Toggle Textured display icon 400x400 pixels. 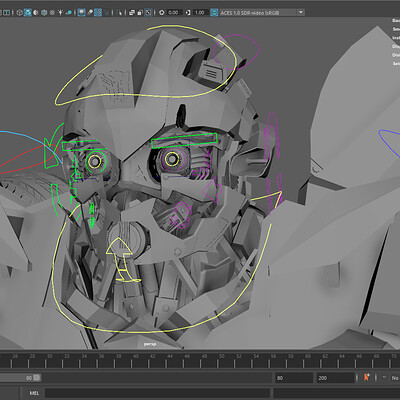(x=52, y=13)
